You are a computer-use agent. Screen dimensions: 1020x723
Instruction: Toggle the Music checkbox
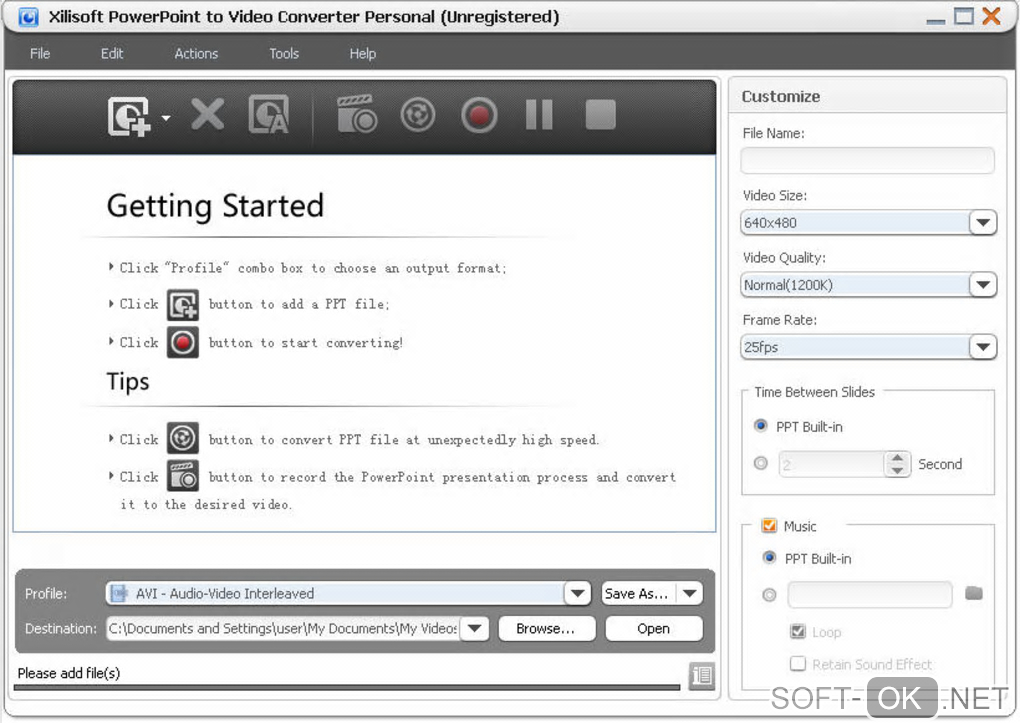coord(769,525)
